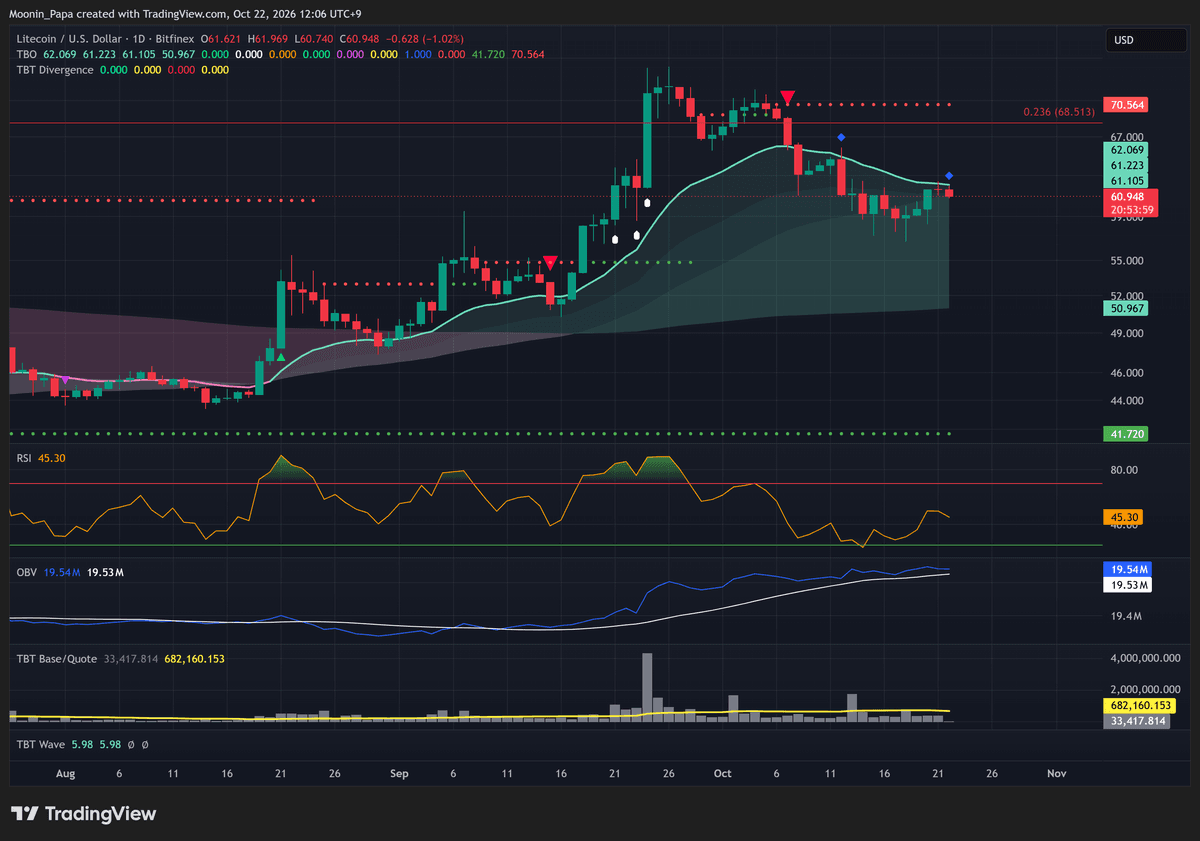Click the orange 45.30 RSI value tag
Image resolution: width=1200 pixels, height=841 pixels.
pos(1125,517)
